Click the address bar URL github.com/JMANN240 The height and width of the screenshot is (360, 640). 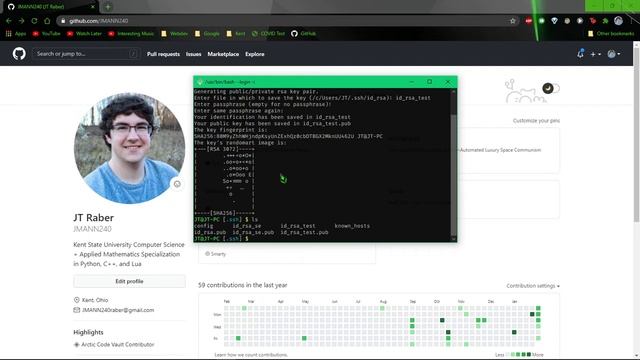[x=98, y=21]
